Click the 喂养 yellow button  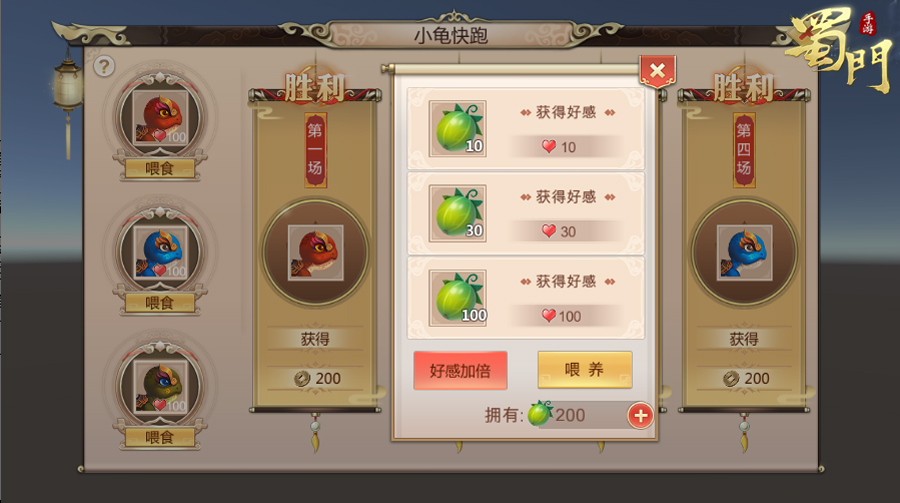tap(585, 370)
